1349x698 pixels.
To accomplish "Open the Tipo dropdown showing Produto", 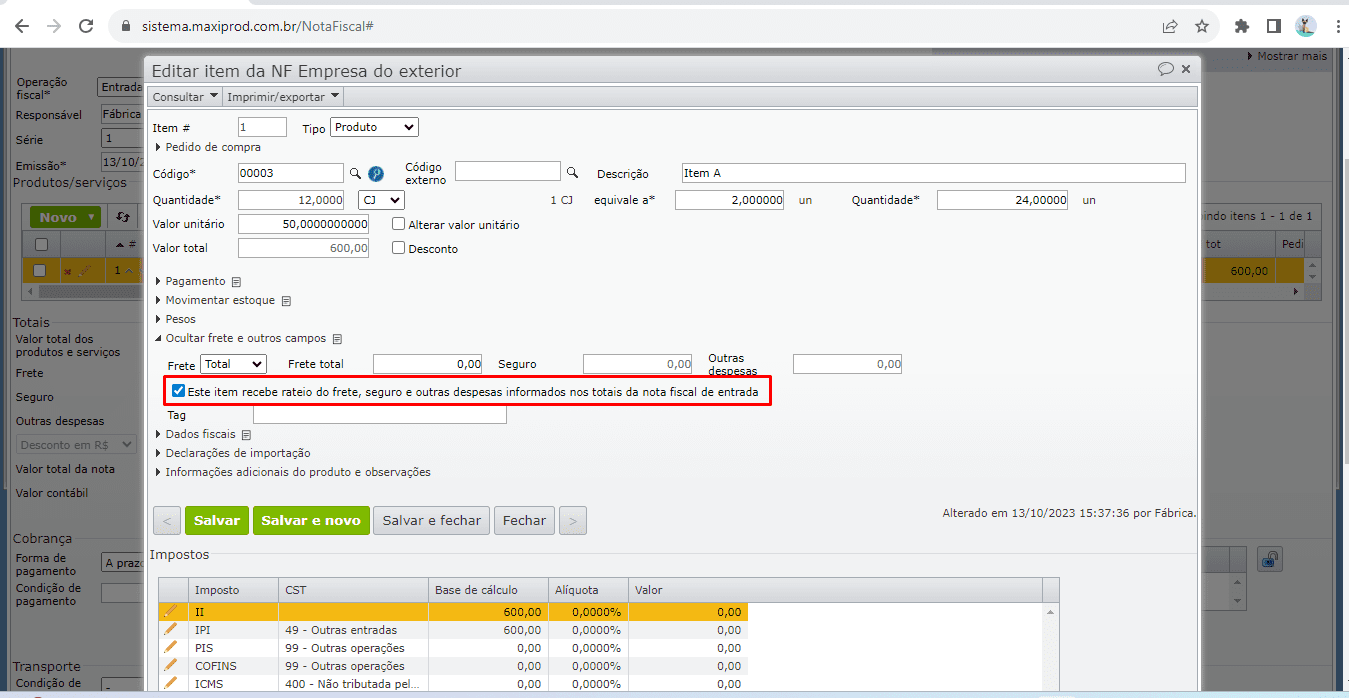I will click(x=374, y=127).
